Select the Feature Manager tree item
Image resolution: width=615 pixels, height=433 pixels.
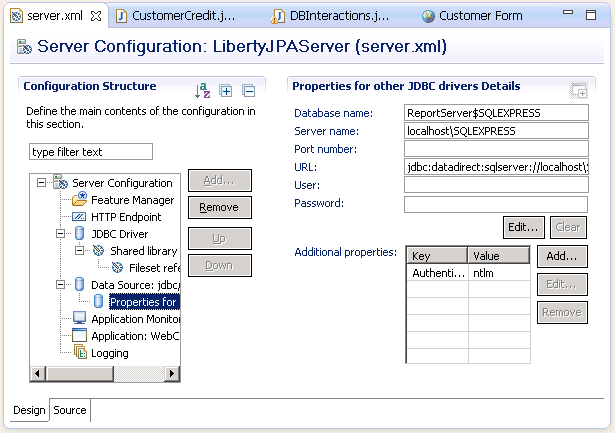[x=132, y=200]
